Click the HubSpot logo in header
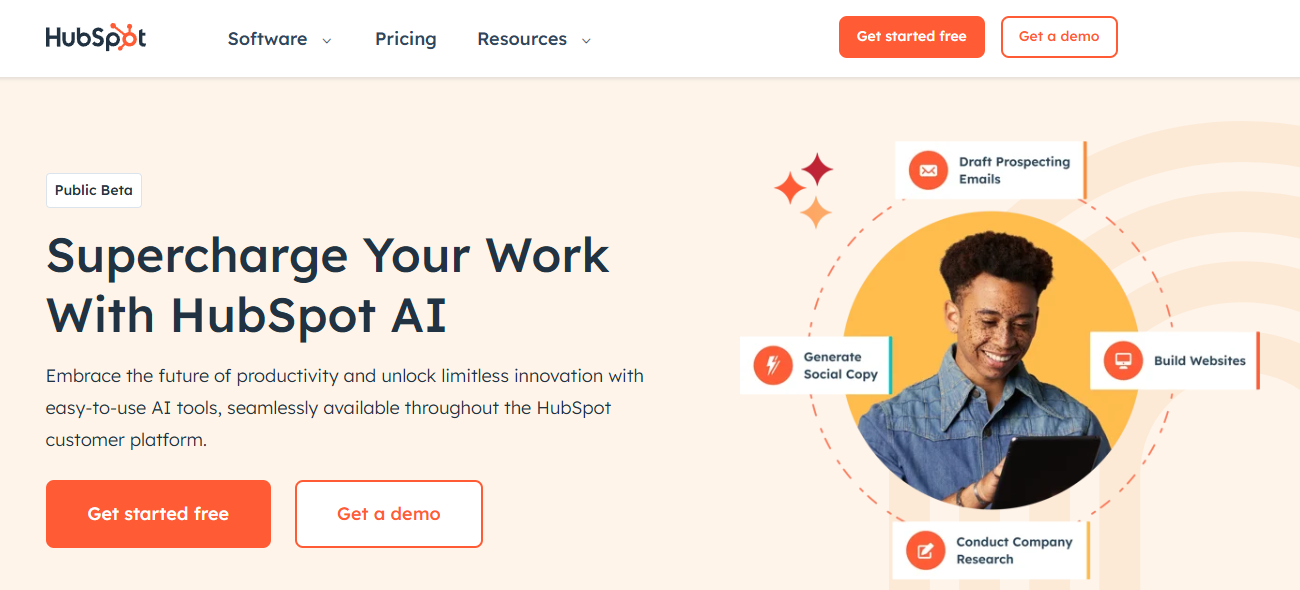The width and height of the screenshot is (1300, 590). coord(96,38)
